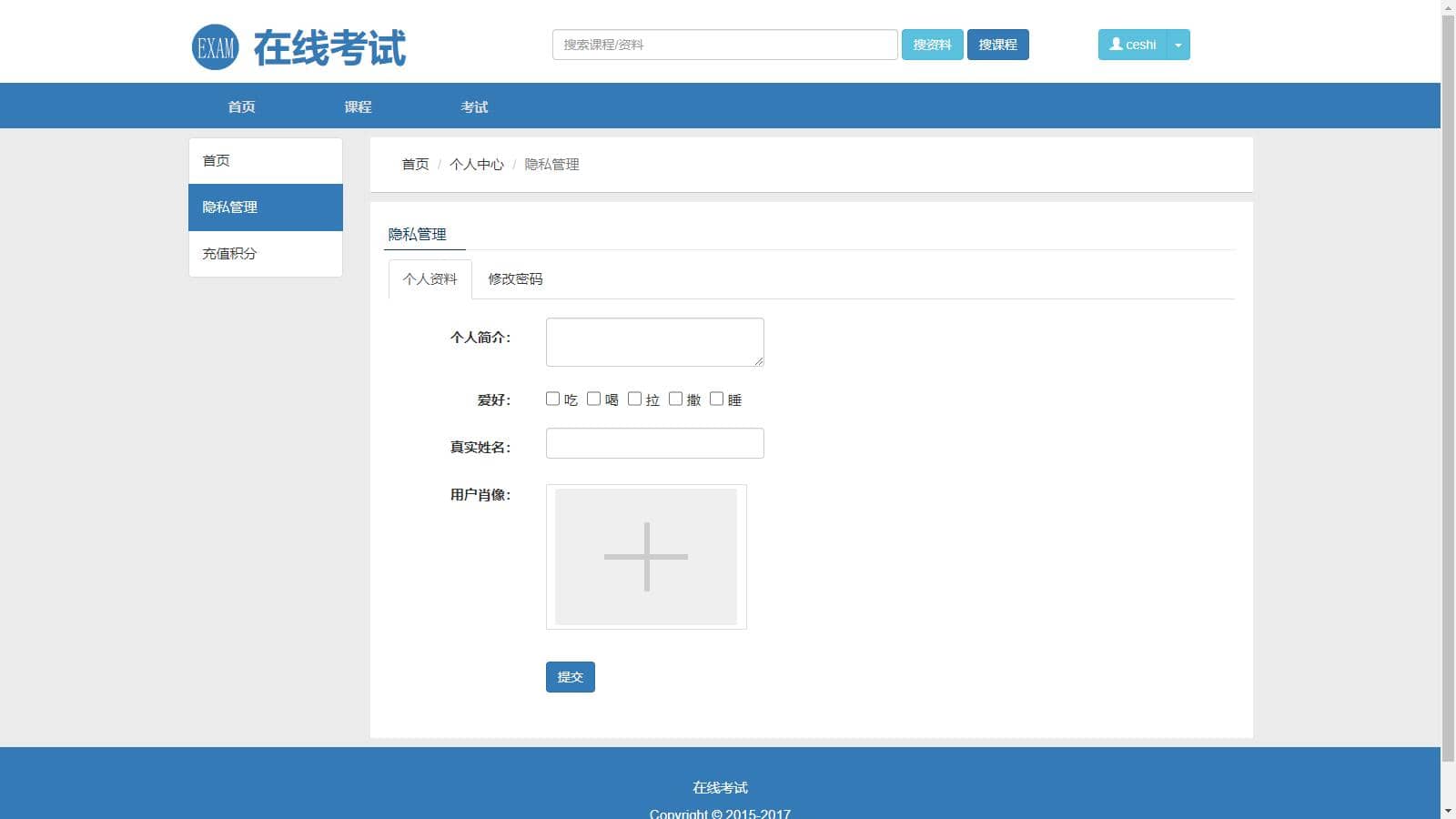
Task: Focus the 真实姓名 text input field
Action: pos(654,443)
